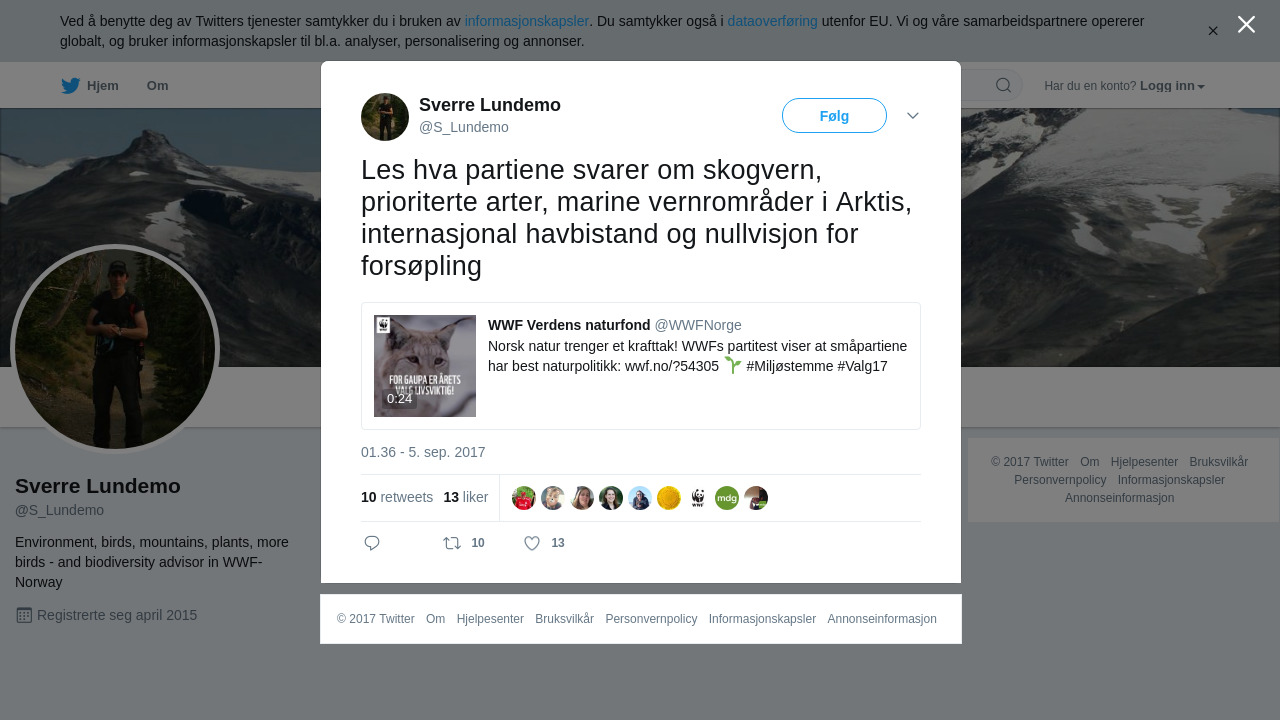Screen dimensions: 1280x720
Task: Expand the tweet options chevron
Action: 913,116
